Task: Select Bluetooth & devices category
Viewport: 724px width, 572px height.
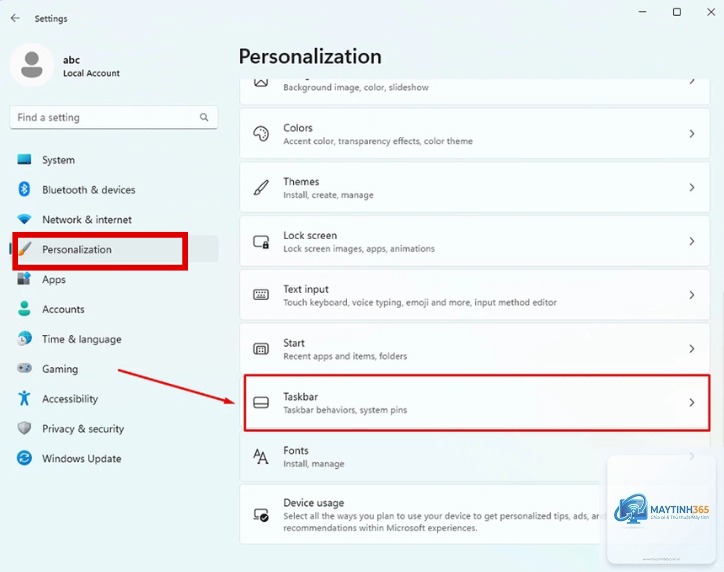Action: tap(114, 190)
